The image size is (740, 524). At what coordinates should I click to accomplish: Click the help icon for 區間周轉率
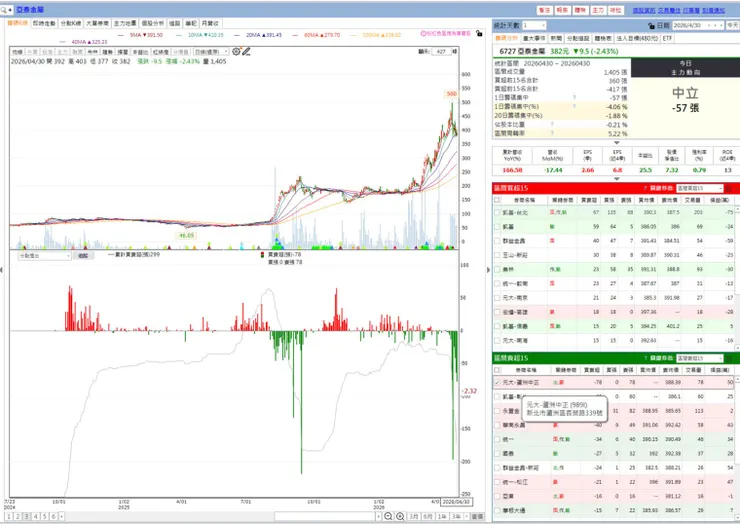click(x=552, y=134)
